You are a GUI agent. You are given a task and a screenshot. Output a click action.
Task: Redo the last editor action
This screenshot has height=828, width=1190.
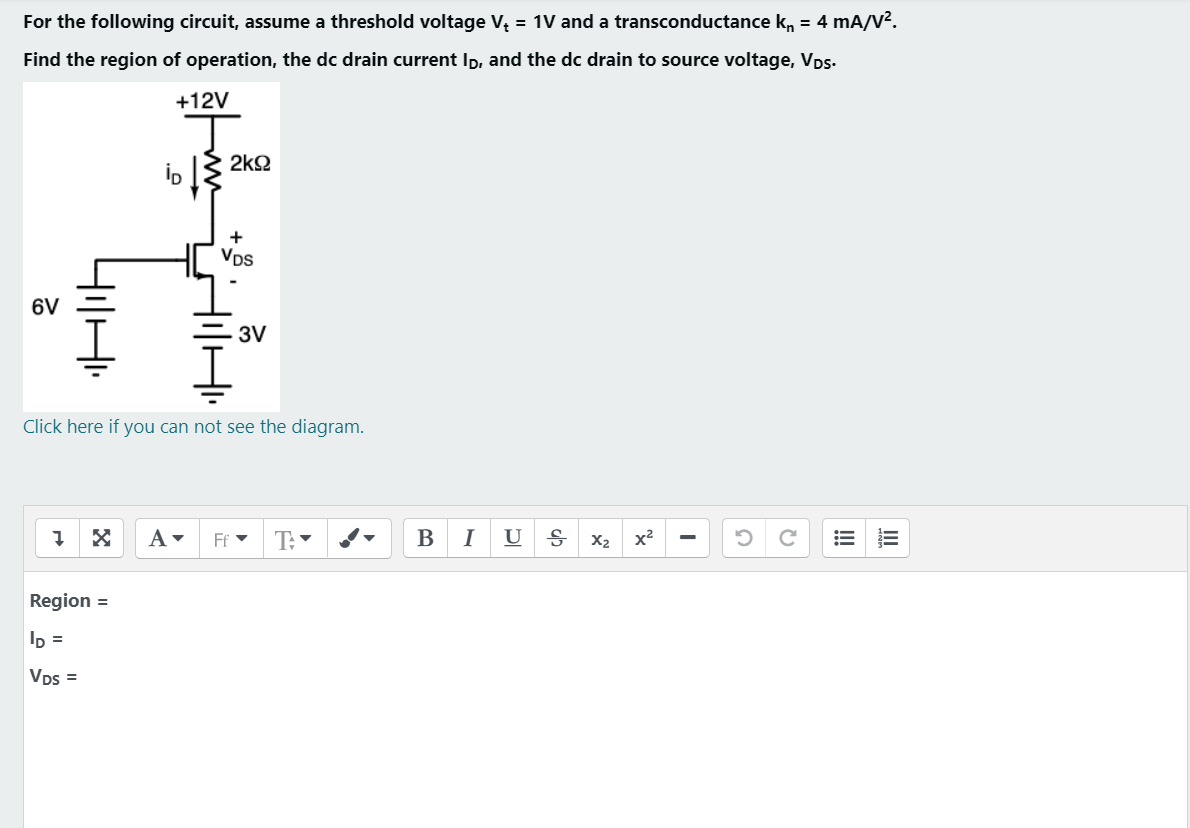pos(787,538)
